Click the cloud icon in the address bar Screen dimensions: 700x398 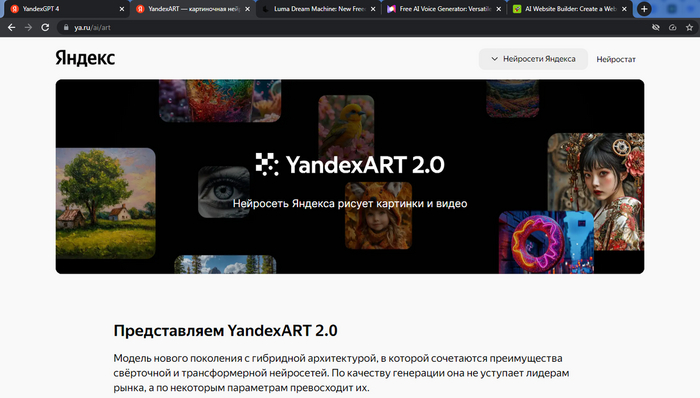pyautogui.click(x=672, y=27)
